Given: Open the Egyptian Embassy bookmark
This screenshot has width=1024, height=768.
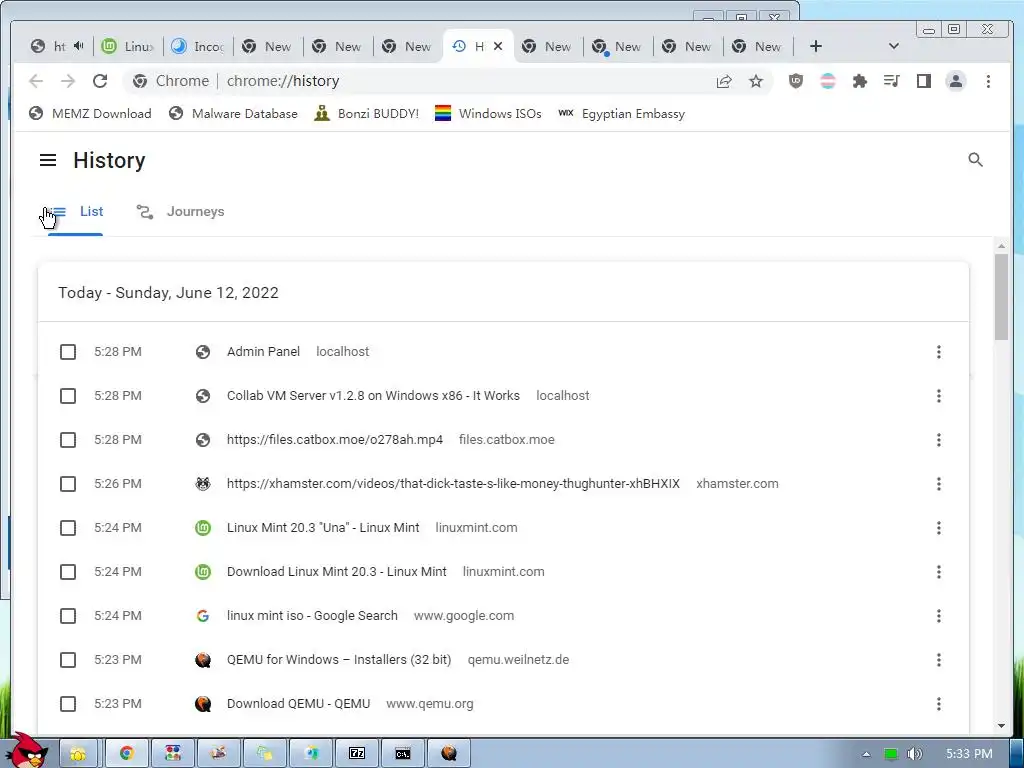Looking at the screenshot, I should tap(622, 114).
